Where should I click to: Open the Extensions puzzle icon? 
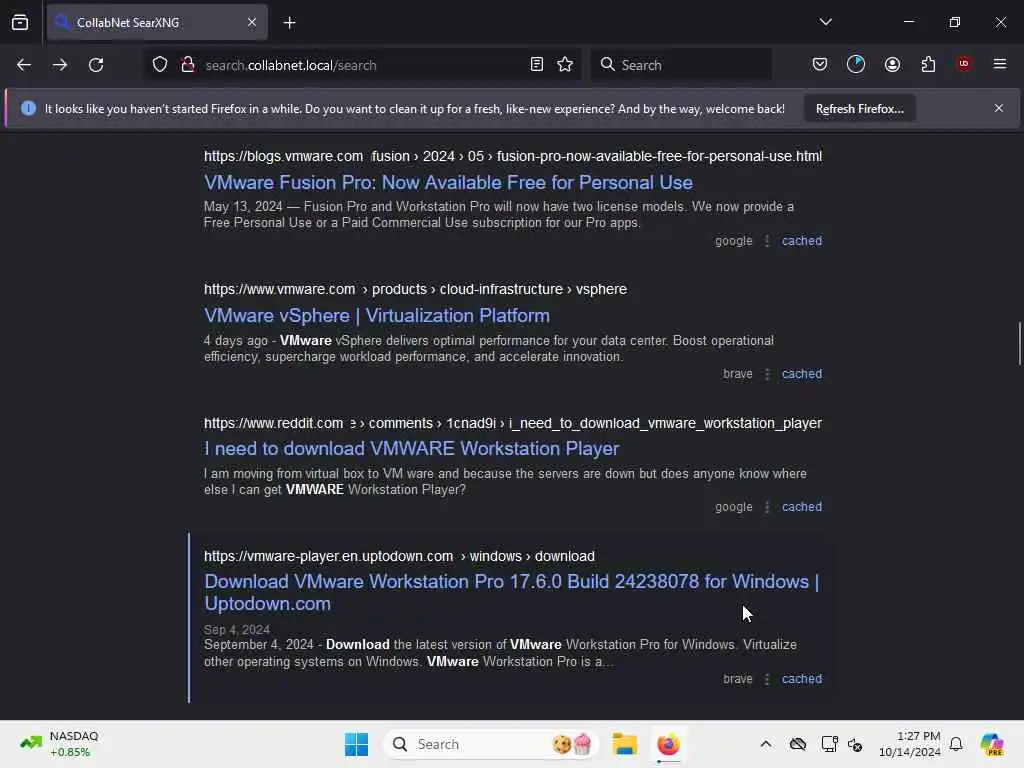(x=928, y=64)
